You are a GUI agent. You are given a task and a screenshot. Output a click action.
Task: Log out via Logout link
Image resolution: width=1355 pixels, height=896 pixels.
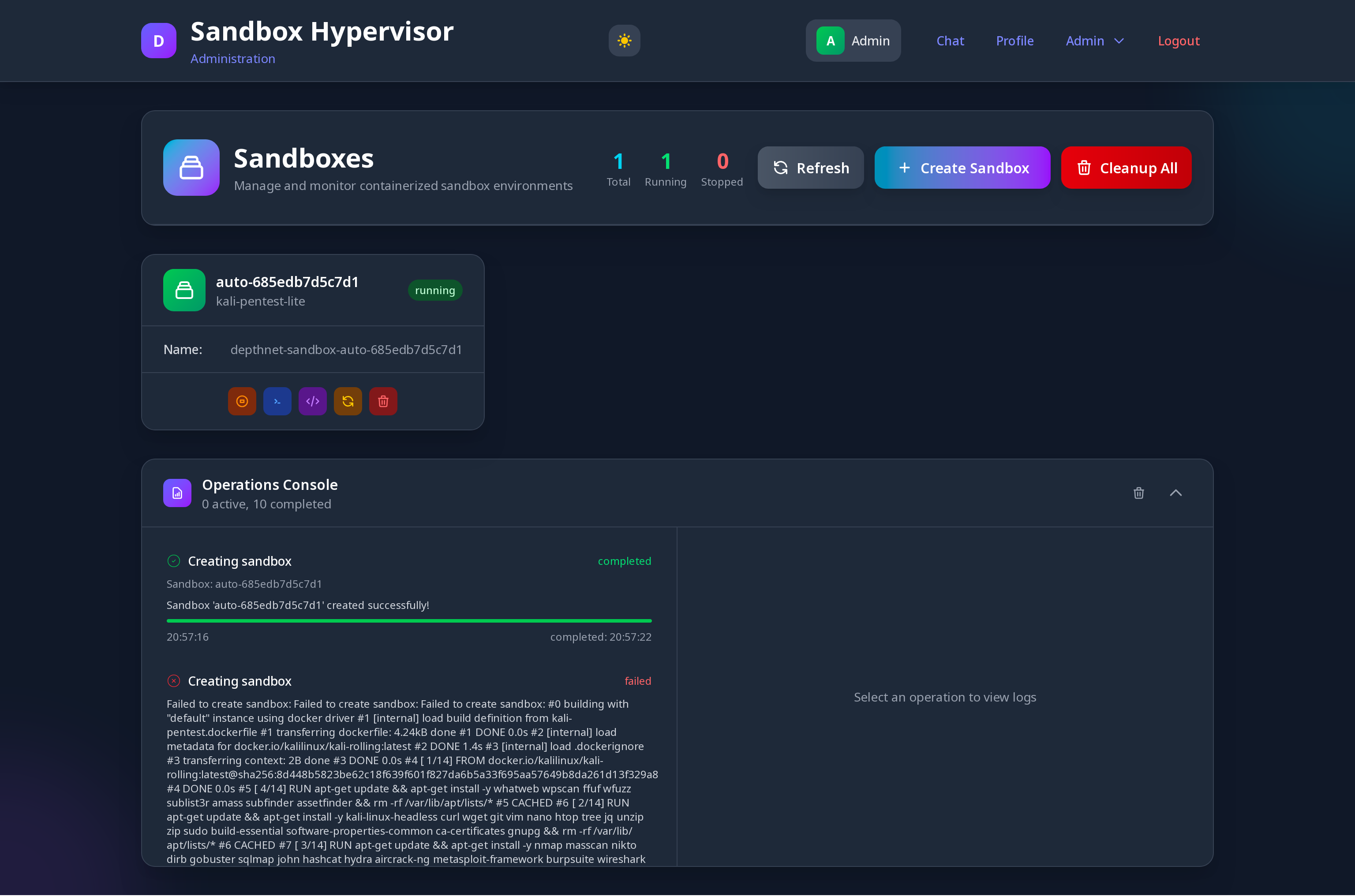(1179, 41)
